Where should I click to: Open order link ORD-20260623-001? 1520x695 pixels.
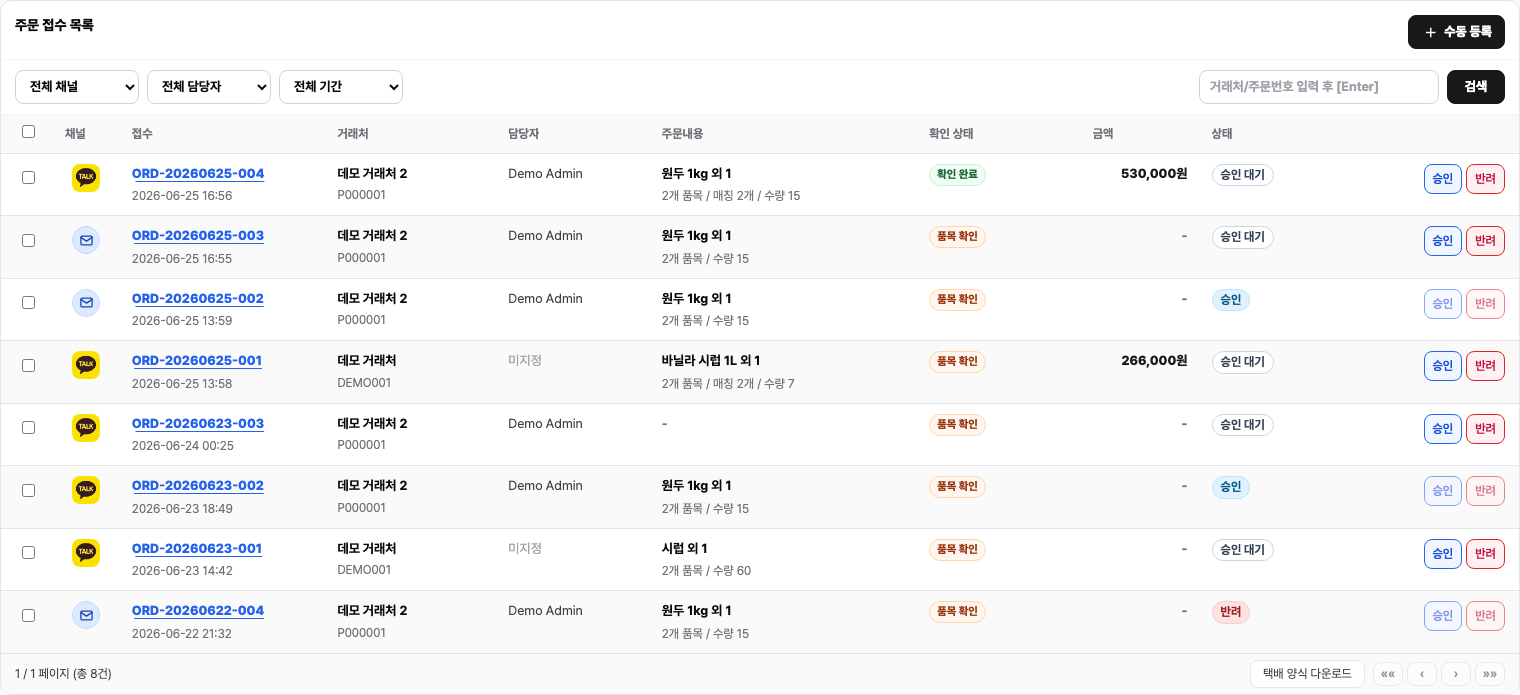pyautogui.click(x=197, y=548)
